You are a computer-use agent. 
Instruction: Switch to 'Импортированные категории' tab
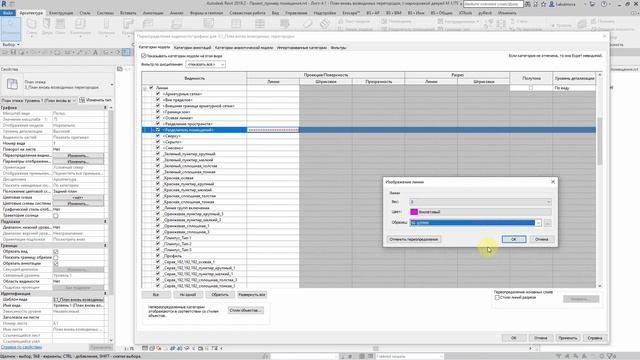tap(302, 48)
